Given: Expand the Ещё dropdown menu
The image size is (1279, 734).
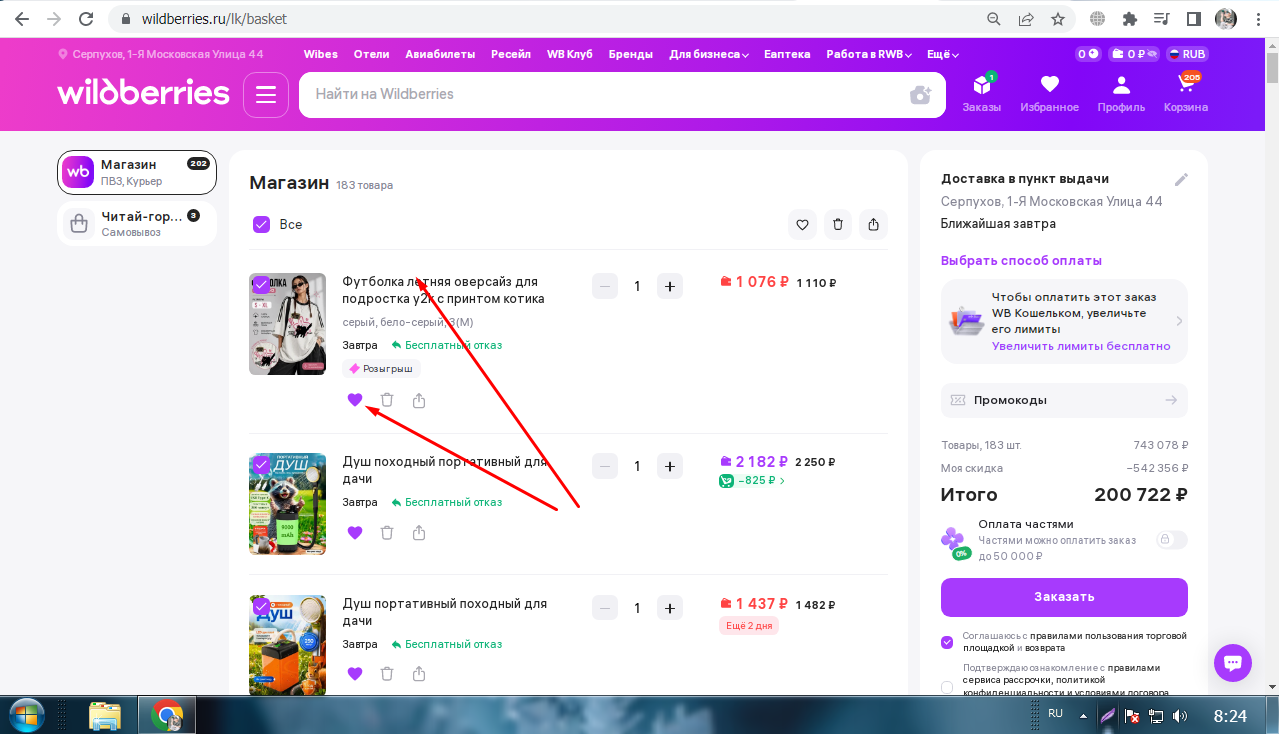Looking at the screenshot, I should pos(943,54).
